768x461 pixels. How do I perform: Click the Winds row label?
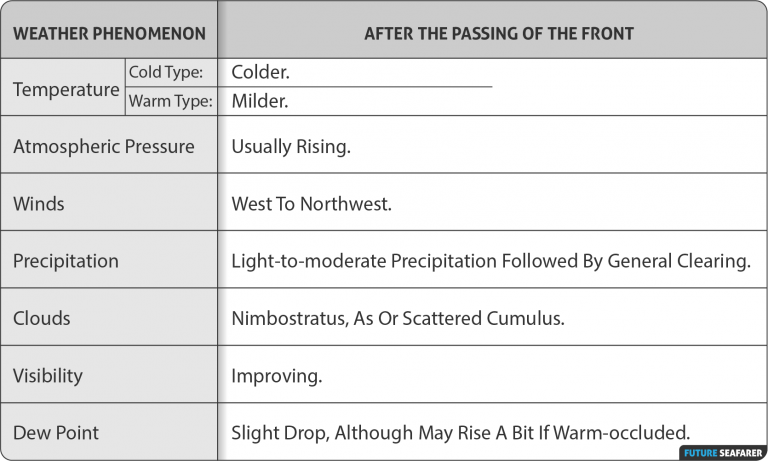click(39, 204)
